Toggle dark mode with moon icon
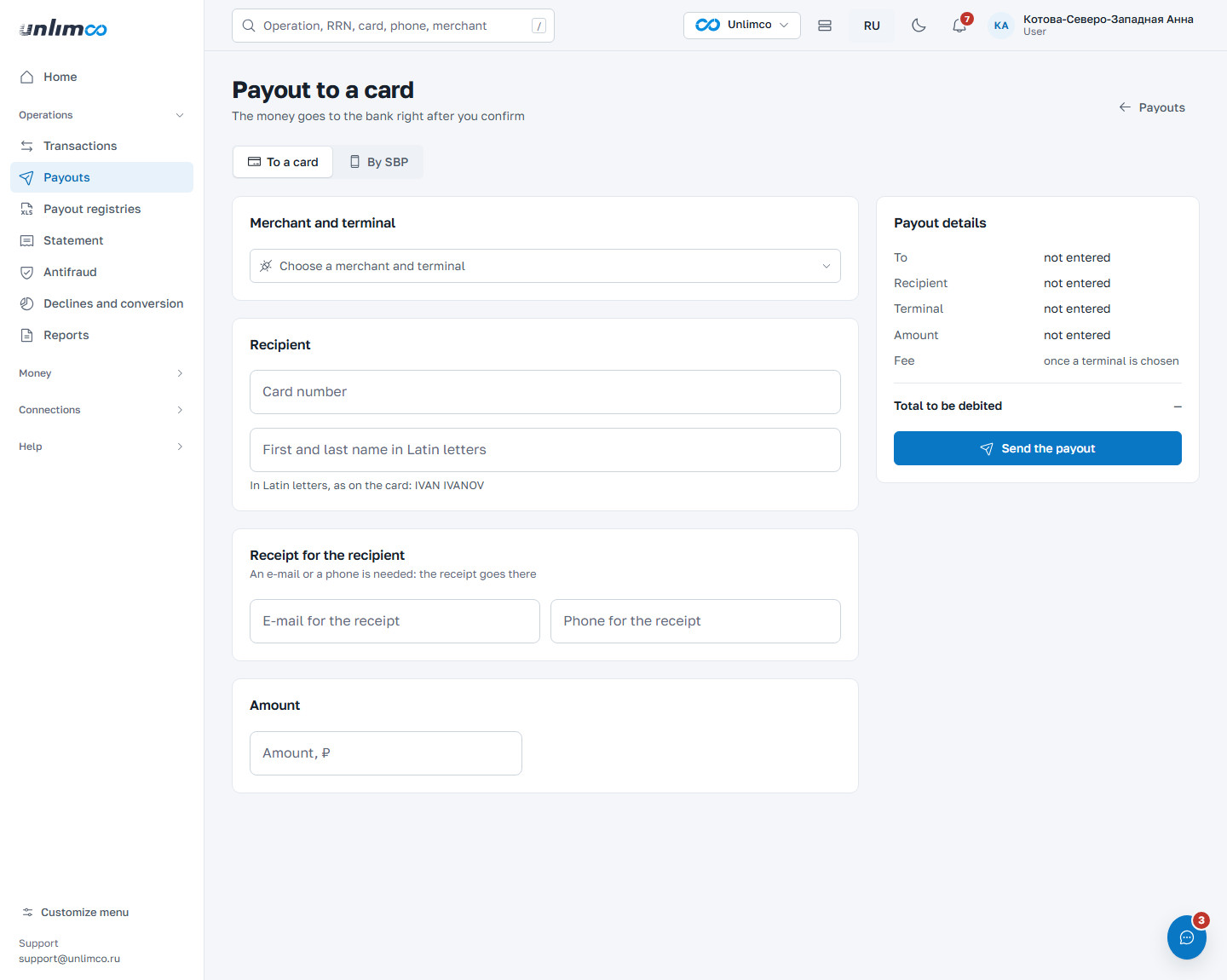This screenshot has height=980, width=1227. click(919, 26)
